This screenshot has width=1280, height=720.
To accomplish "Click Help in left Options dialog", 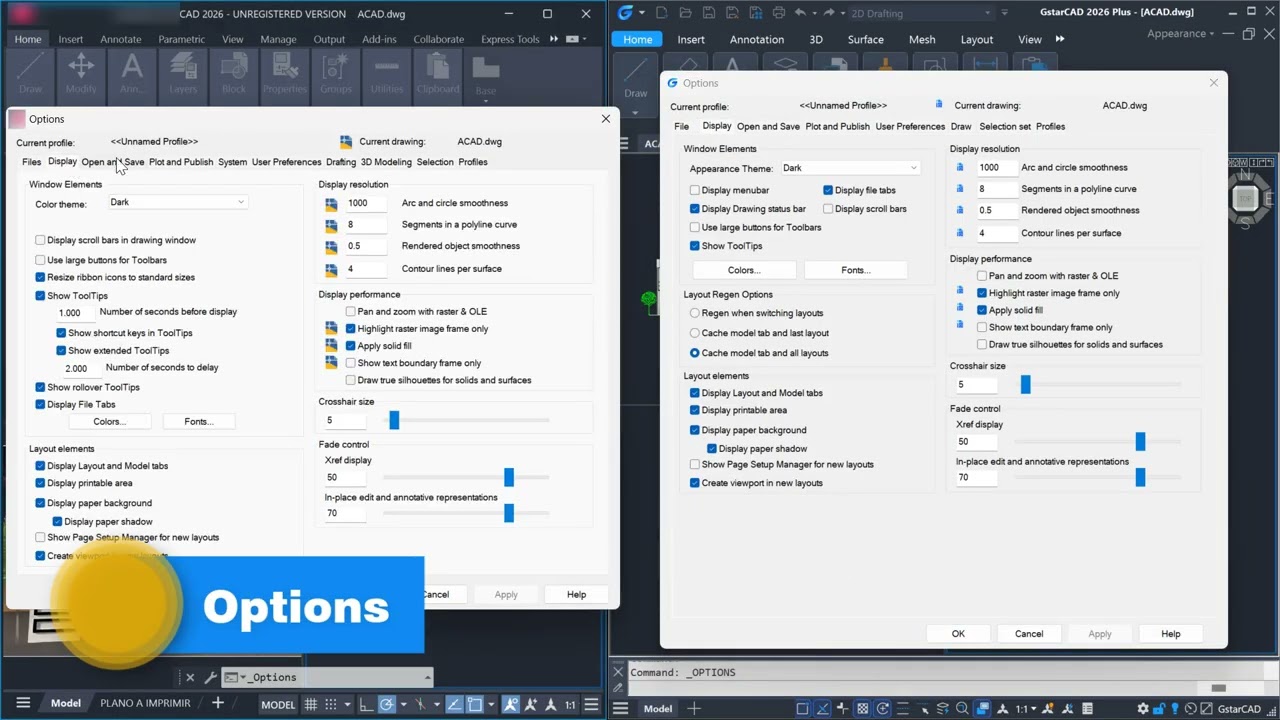I will click(576, 595).
